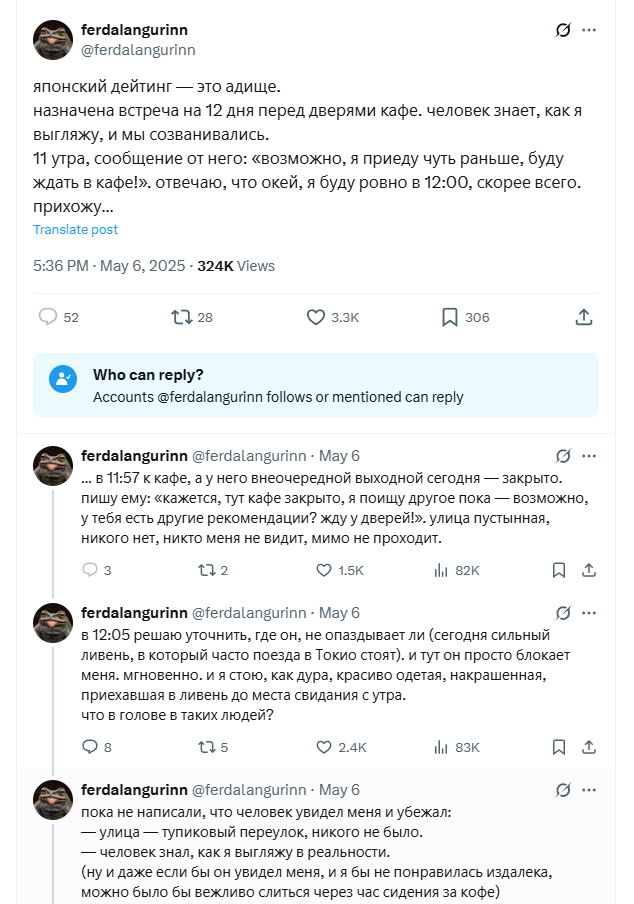Click the Grok icon on the main post

point(563,31)
